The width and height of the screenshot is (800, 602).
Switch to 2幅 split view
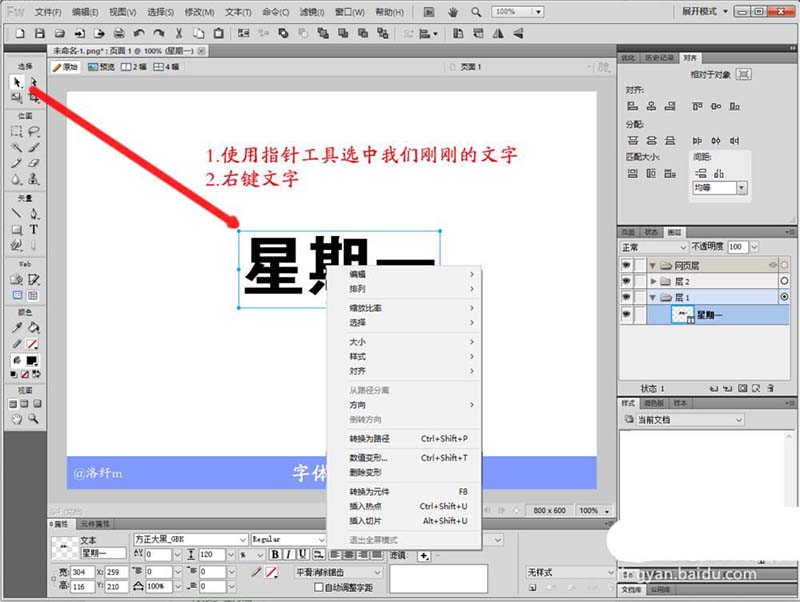click(x=134, y=67)
